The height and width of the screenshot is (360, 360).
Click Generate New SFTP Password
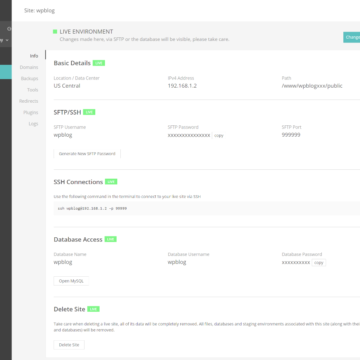(87, 154)
